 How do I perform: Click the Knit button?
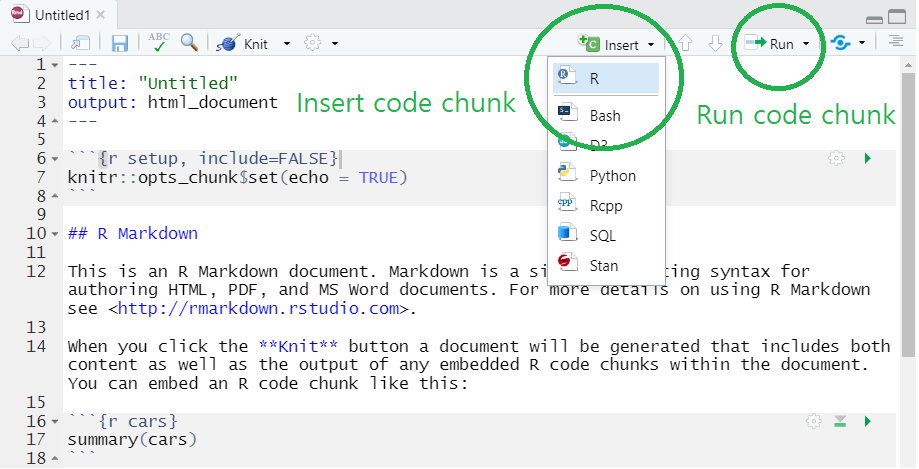pos(244,44)
